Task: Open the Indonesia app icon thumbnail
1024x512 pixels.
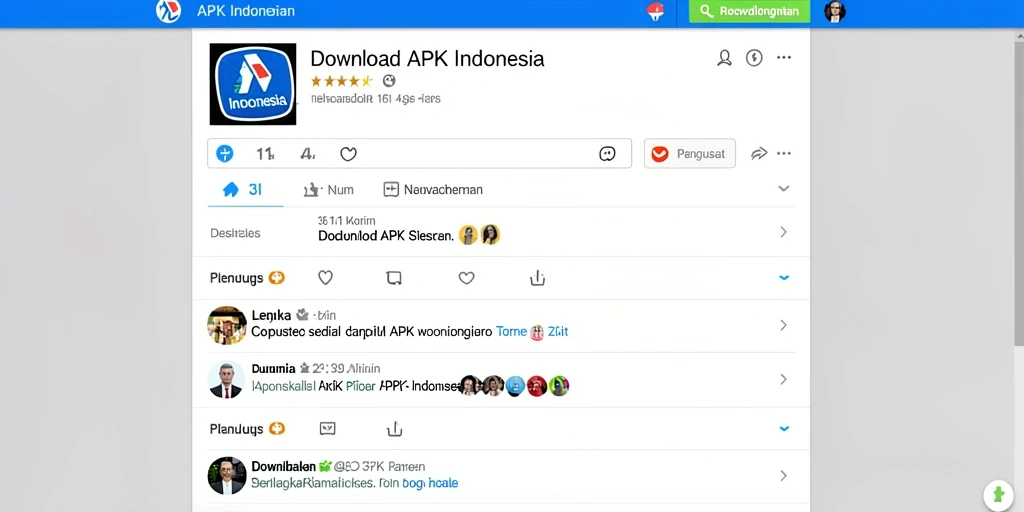Action: [x=253, y=84]
